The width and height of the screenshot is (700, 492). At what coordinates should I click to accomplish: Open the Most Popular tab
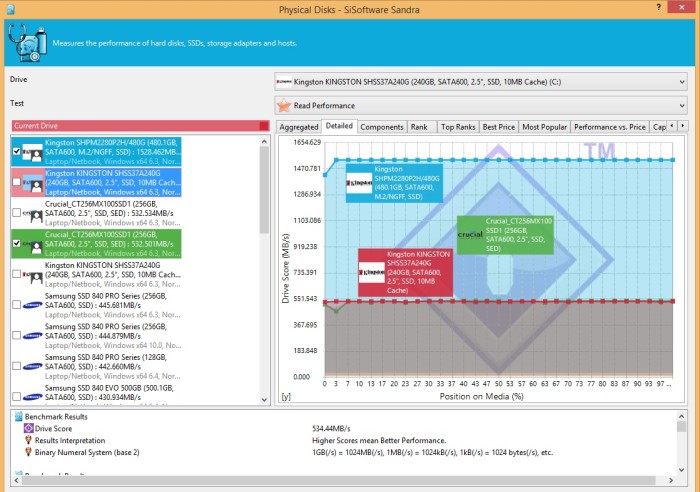click(545, 127)
